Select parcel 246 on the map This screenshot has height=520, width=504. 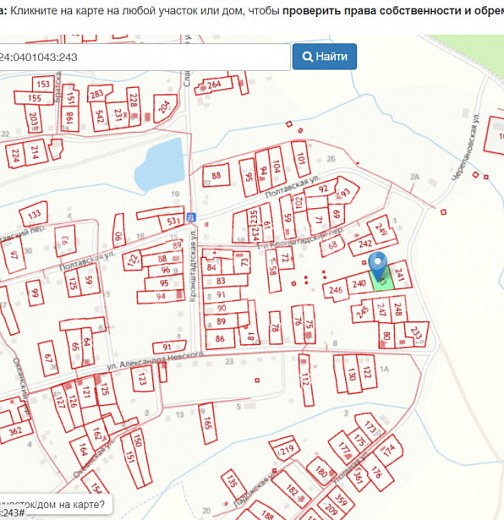pos(336,290)
